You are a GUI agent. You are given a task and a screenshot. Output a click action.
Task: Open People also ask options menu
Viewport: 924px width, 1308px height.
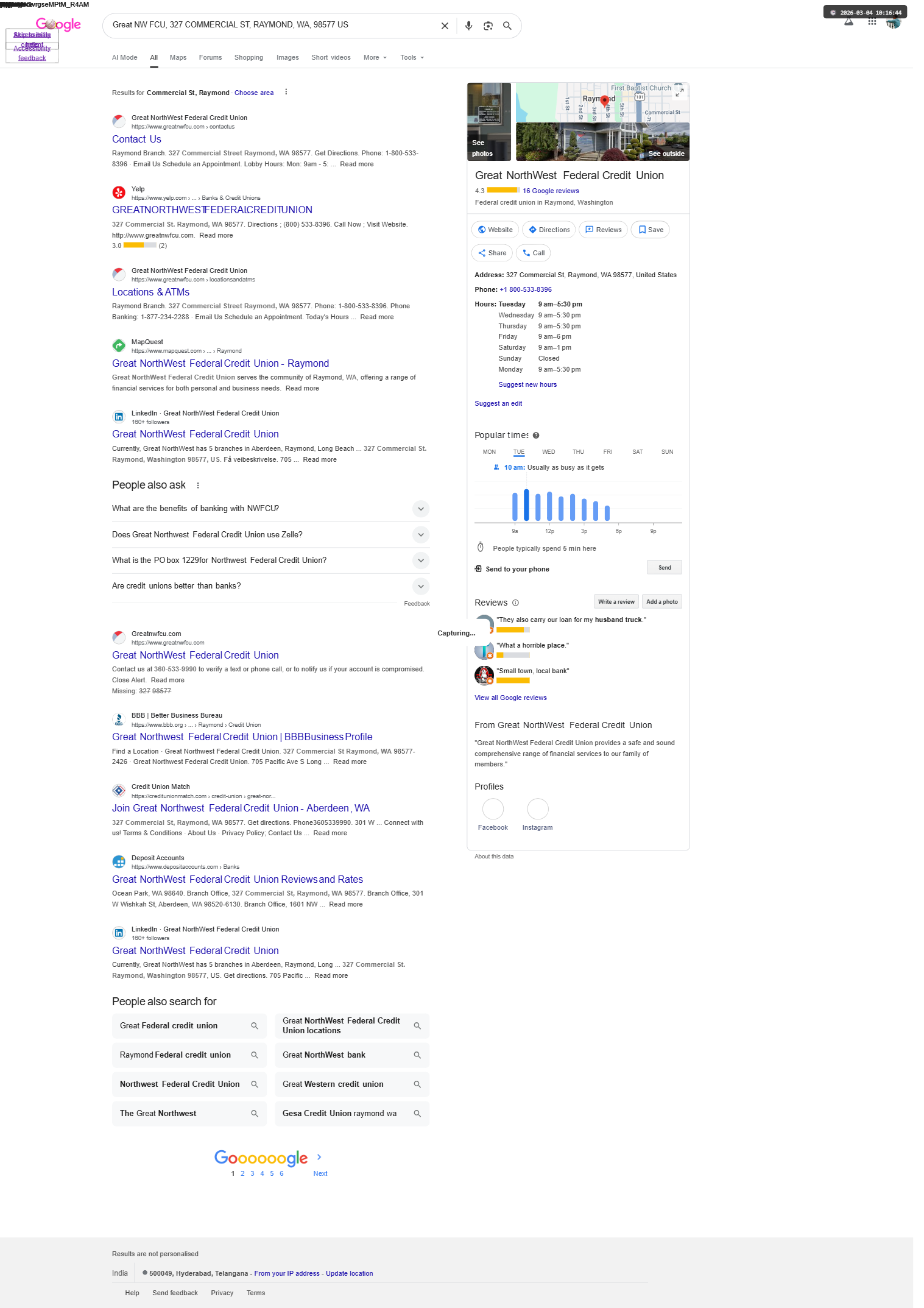click(x=198, y=486)
